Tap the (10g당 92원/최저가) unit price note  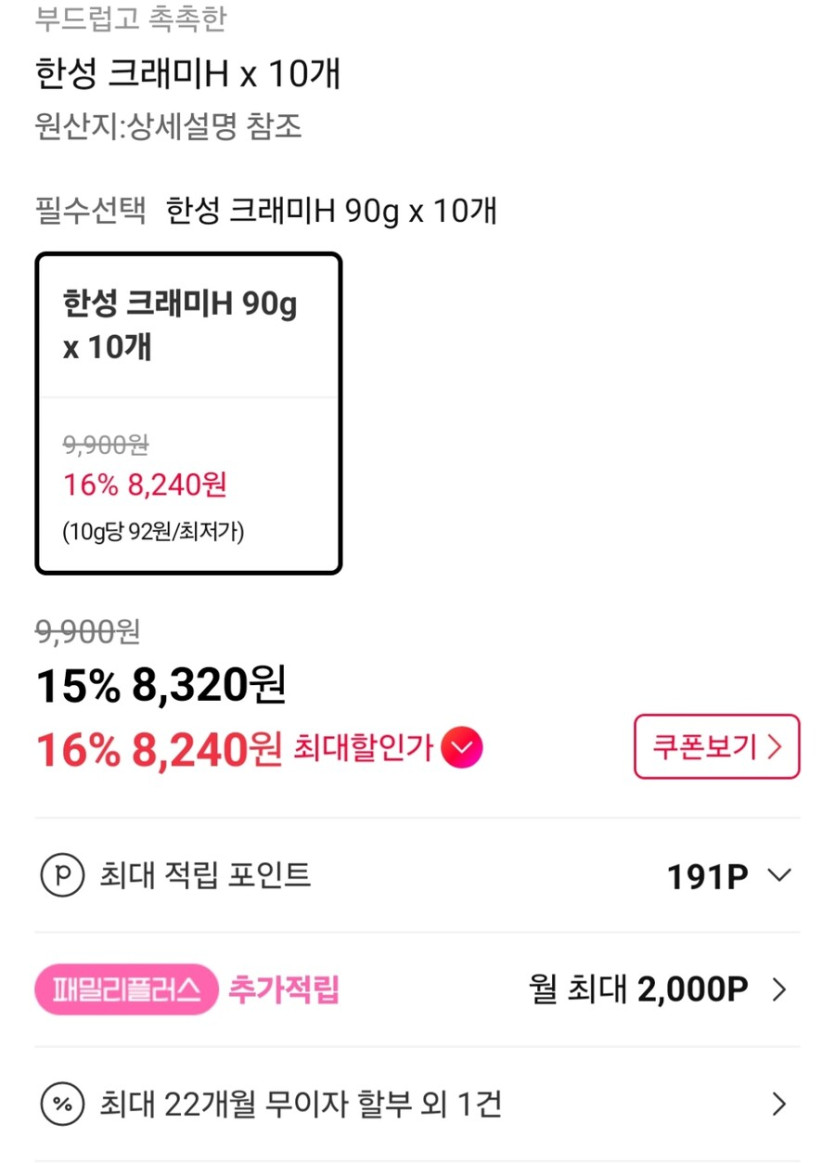pos(153,531)
